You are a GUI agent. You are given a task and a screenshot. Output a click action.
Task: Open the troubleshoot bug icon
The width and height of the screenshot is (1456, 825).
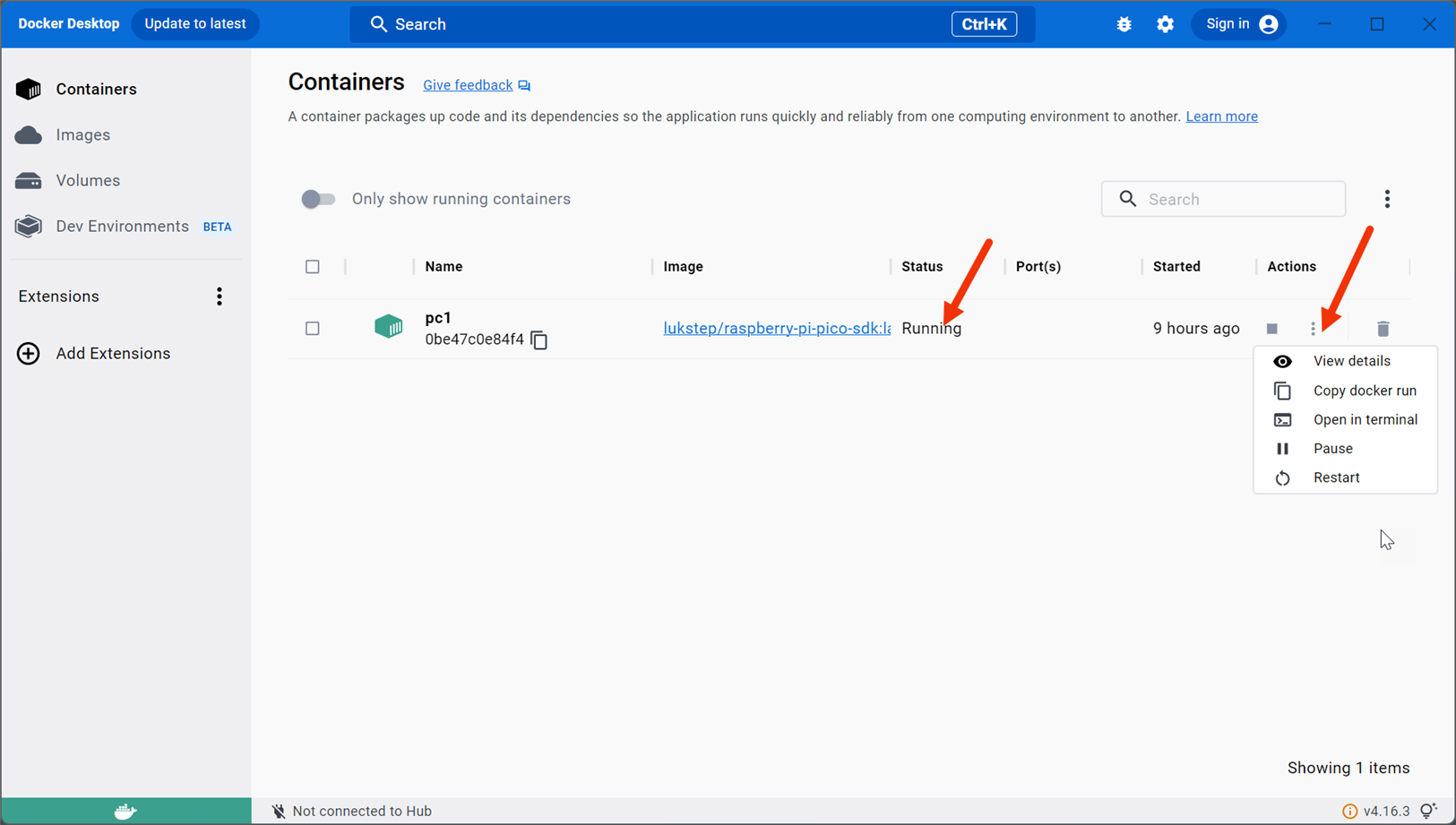(x=1124, y=24)
